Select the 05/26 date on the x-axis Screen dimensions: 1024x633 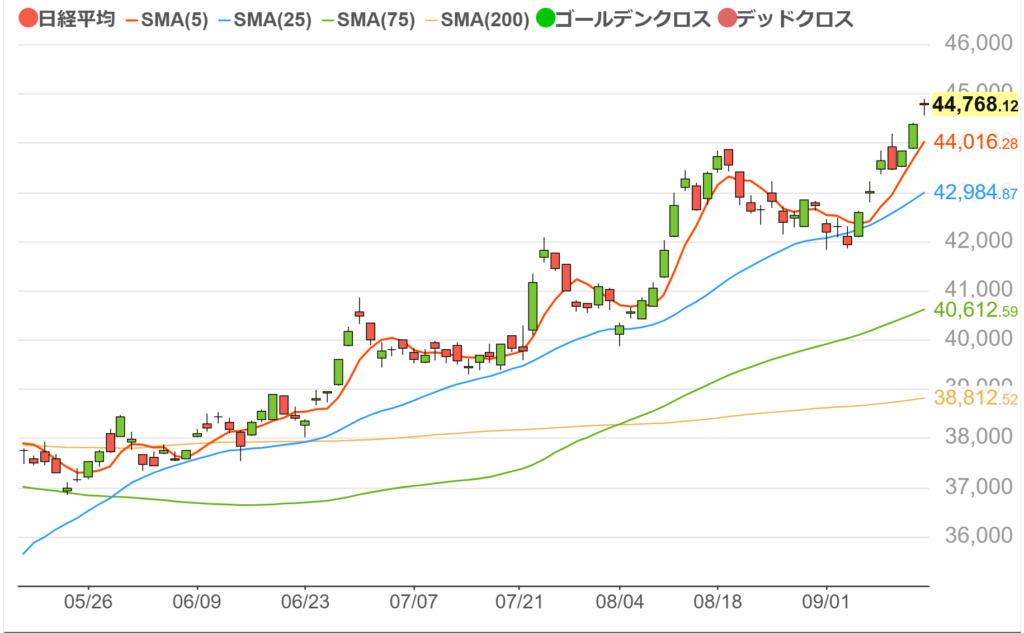[x=88, y=603]
